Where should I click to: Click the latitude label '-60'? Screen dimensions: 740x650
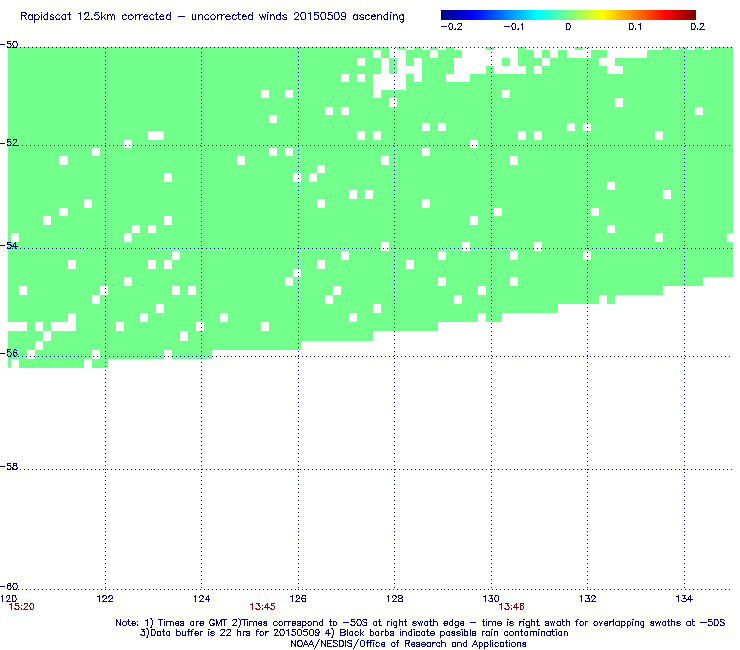9,587
